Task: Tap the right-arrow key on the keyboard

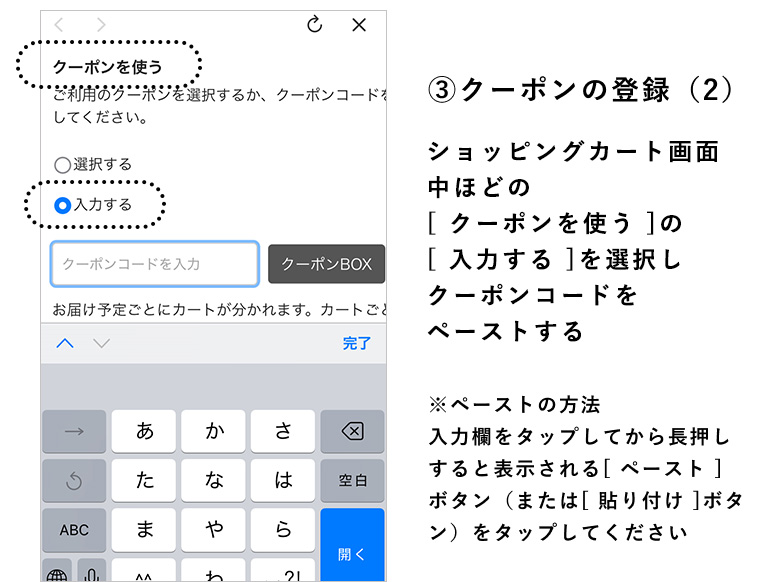Action: [74, 431]
